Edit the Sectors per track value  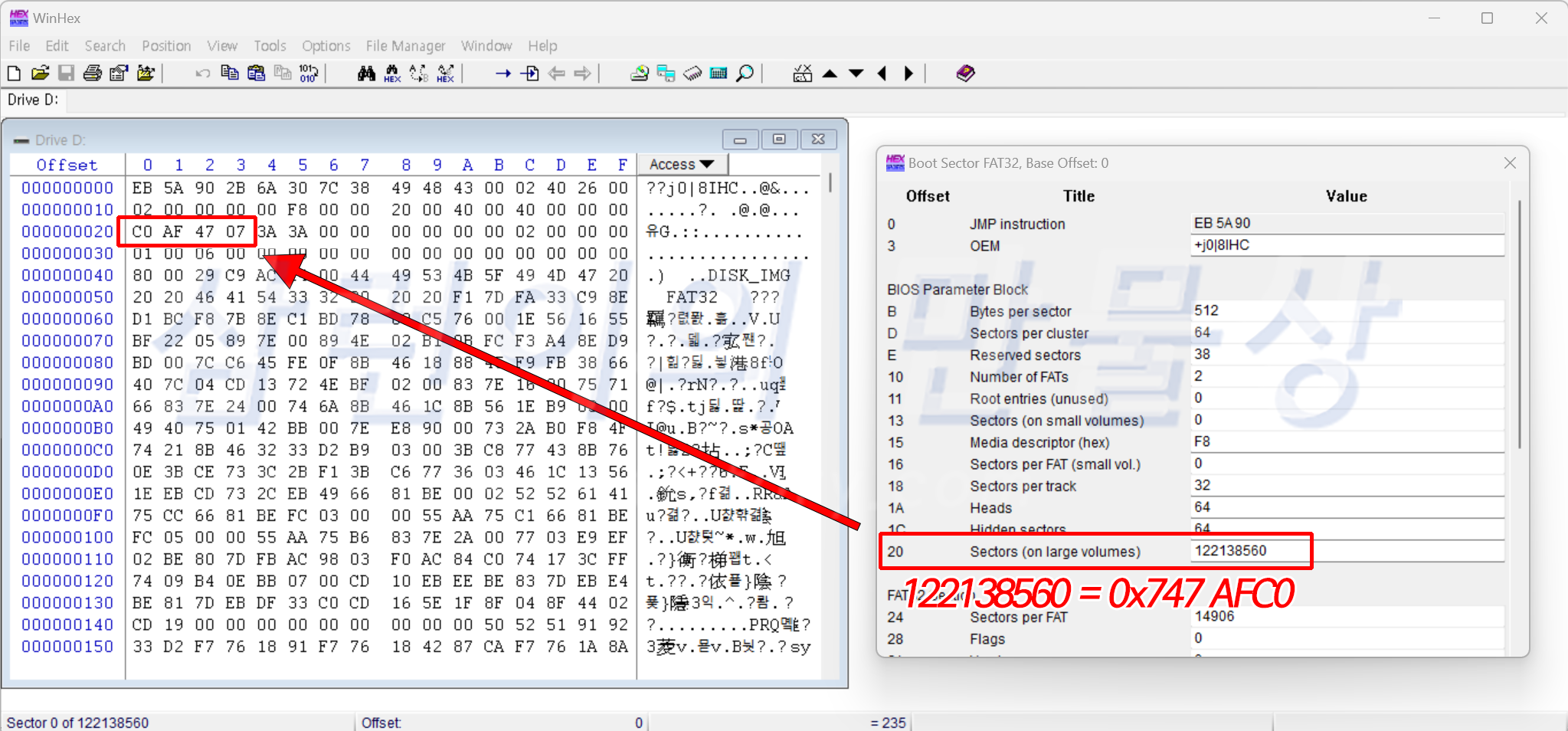pos(1347,485)
